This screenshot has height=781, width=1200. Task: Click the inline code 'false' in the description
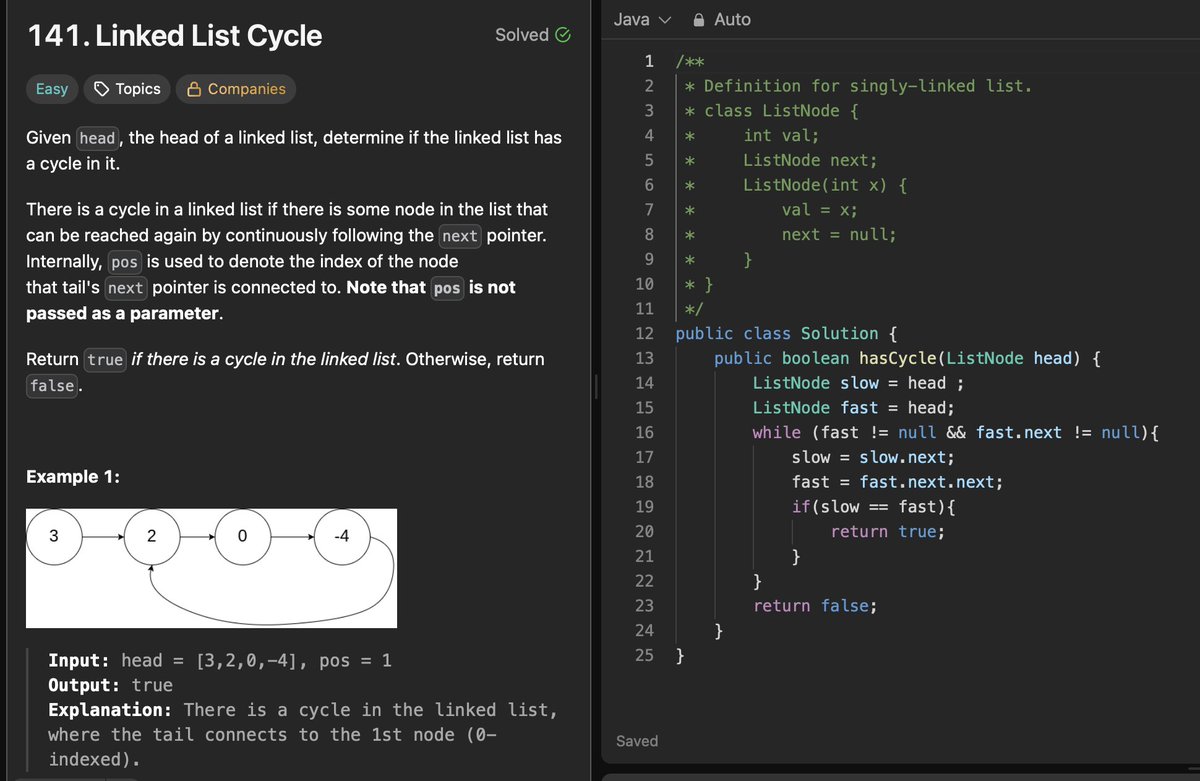click(x=51, y=385)
